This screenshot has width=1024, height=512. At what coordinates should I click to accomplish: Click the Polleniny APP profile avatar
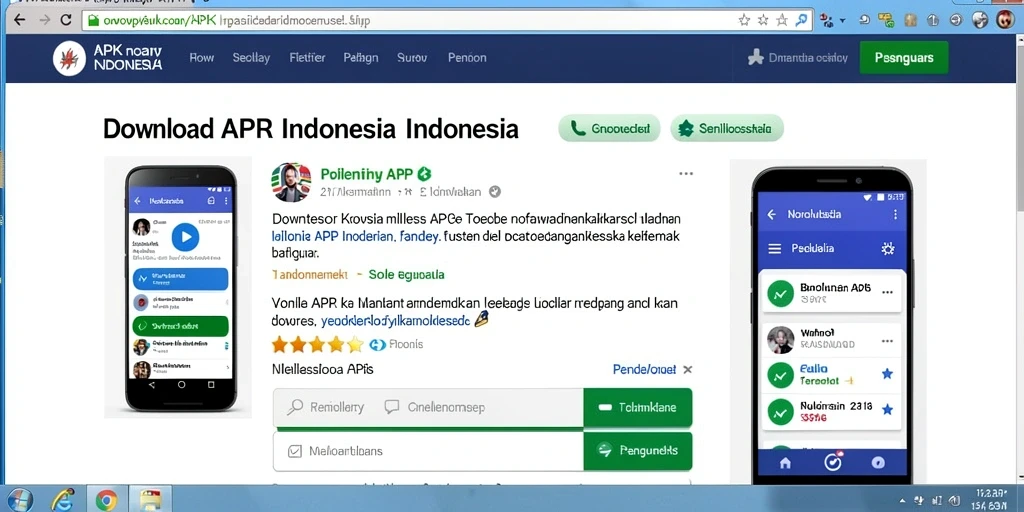291,182
